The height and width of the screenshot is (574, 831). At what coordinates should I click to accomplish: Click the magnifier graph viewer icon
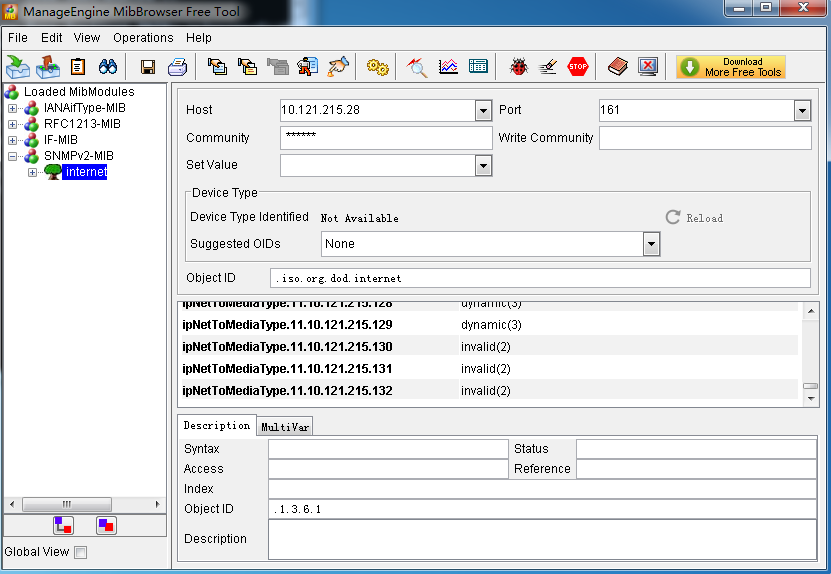click(x=417, y=67)
